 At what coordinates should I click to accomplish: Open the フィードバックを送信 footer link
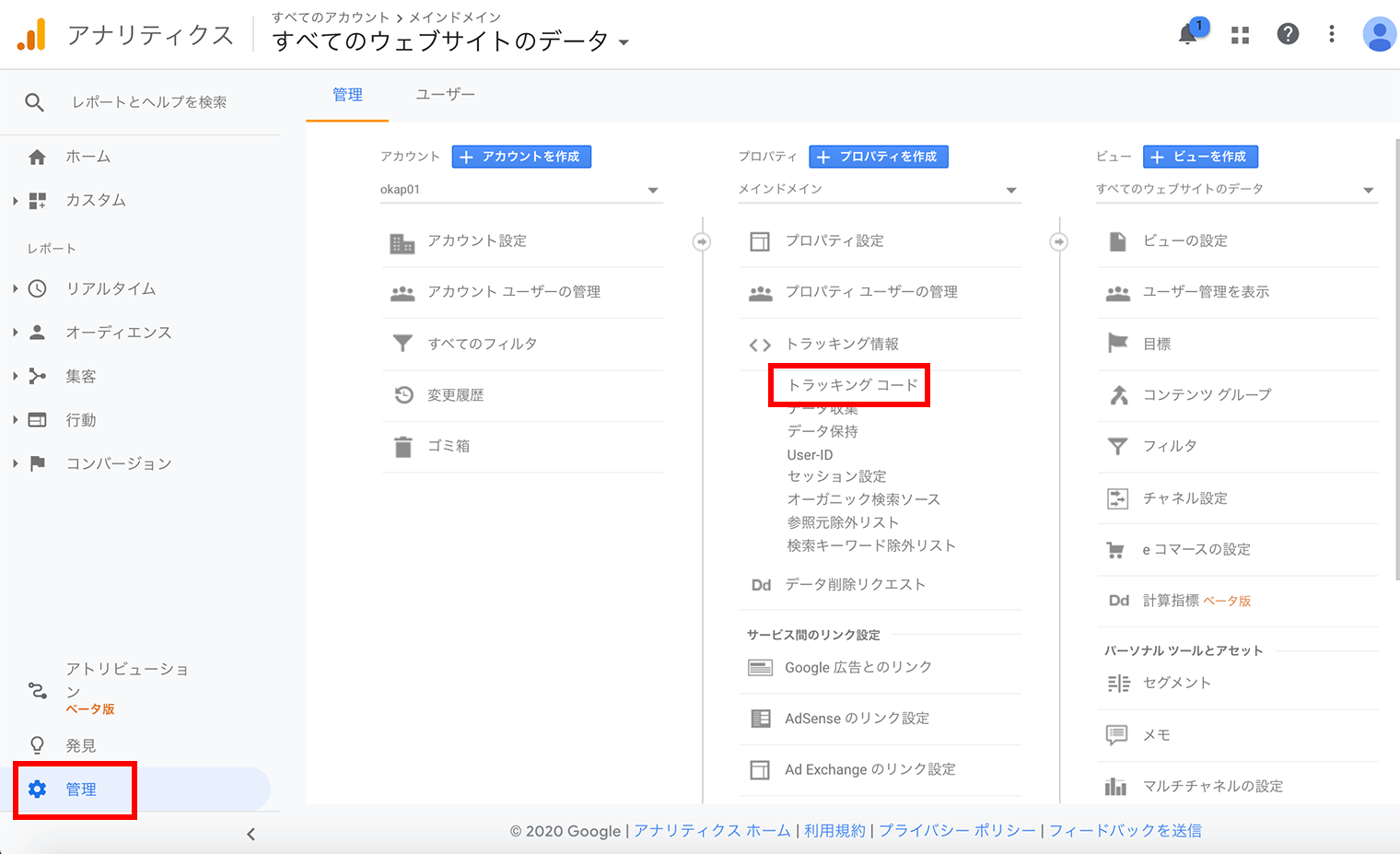[x=1125, y=831]
